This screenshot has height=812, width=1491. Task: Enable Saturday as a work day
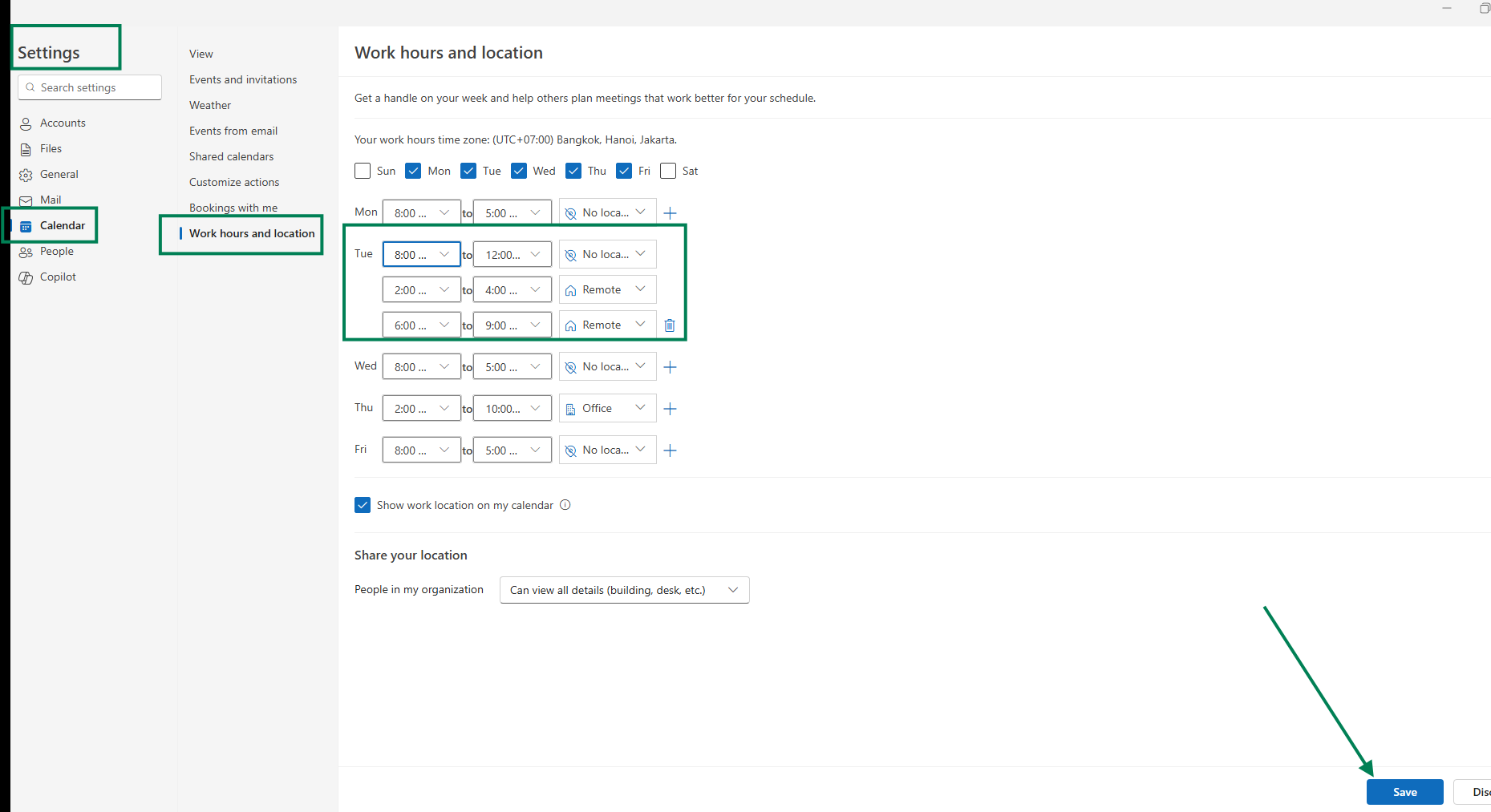(x=668, y=171)
